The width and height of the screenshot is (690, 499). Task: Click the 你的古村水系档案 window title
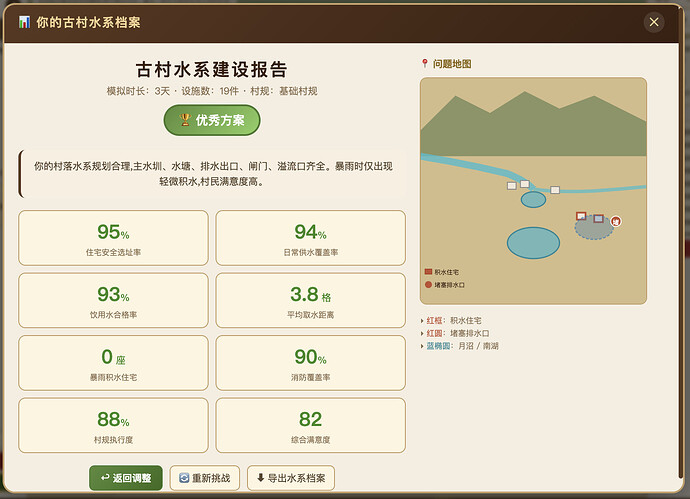pyautogui.click(x=88, y=22)
